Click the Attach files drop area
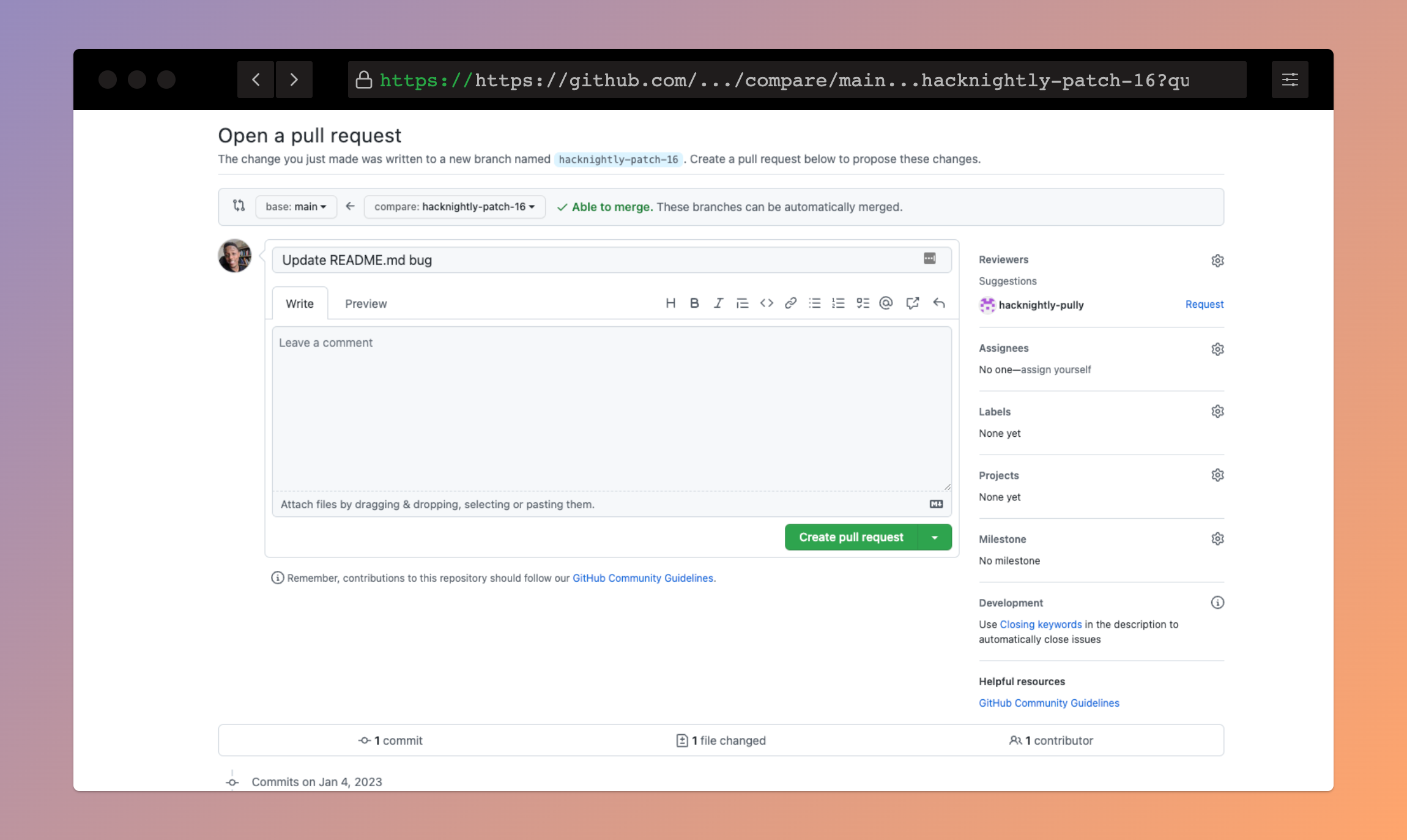The width and height of the screenshot is (1407, 840). 612,504
